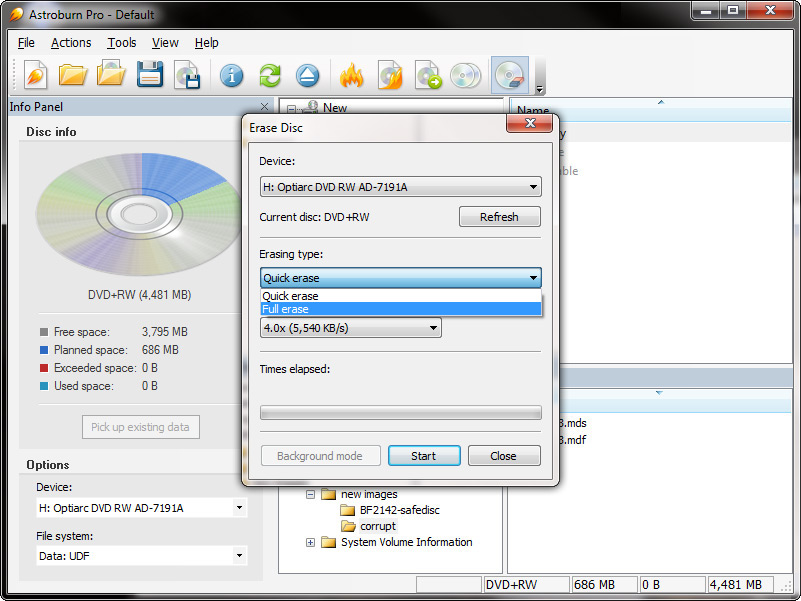Open the Tools menu
801x601 pixels.
(x=121, y=43)
